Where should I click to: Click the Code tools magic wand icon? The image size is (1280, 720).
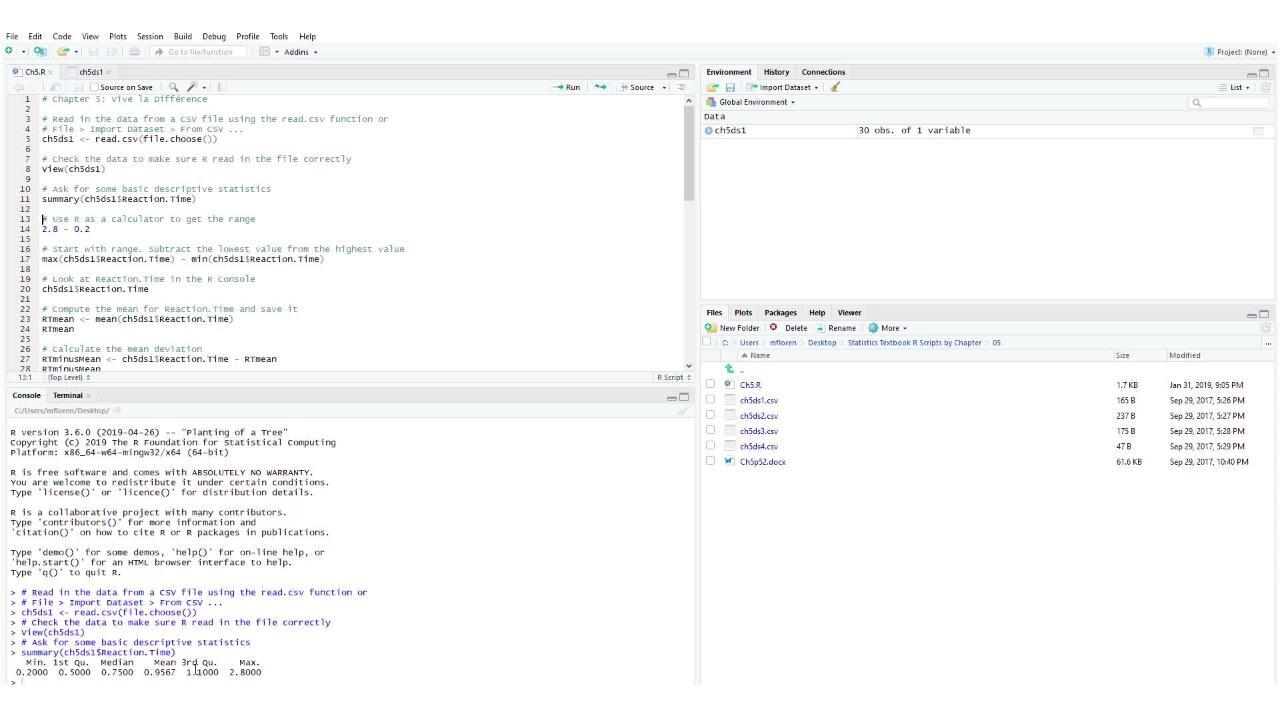192,87
